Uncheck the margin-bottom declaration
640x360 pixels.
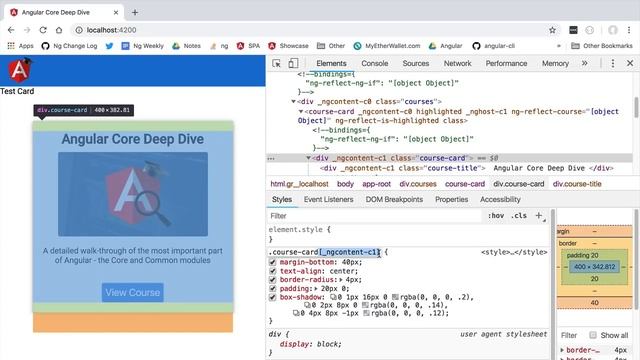pos(273,262)
